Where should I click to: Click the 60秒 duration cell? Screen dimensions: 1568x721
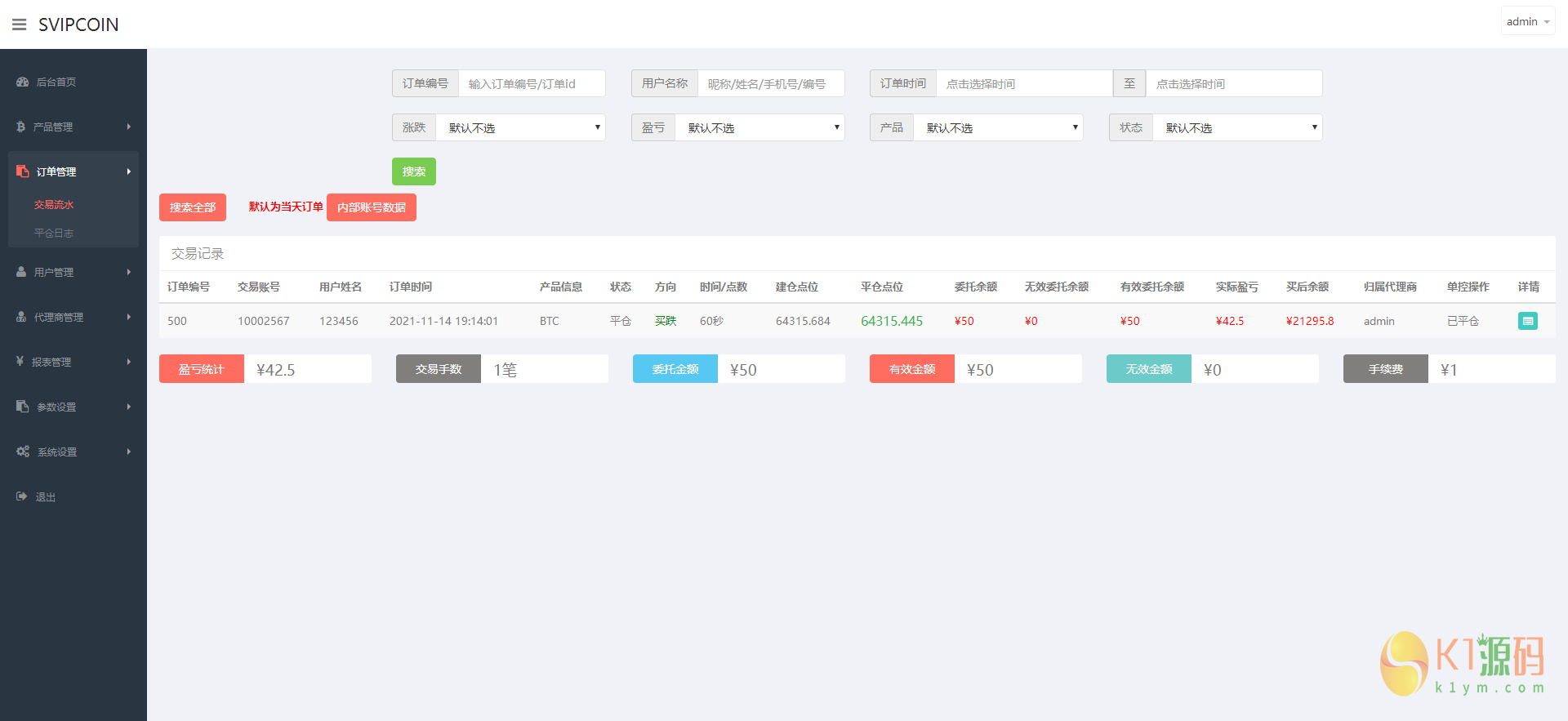(x=711, y=321)
